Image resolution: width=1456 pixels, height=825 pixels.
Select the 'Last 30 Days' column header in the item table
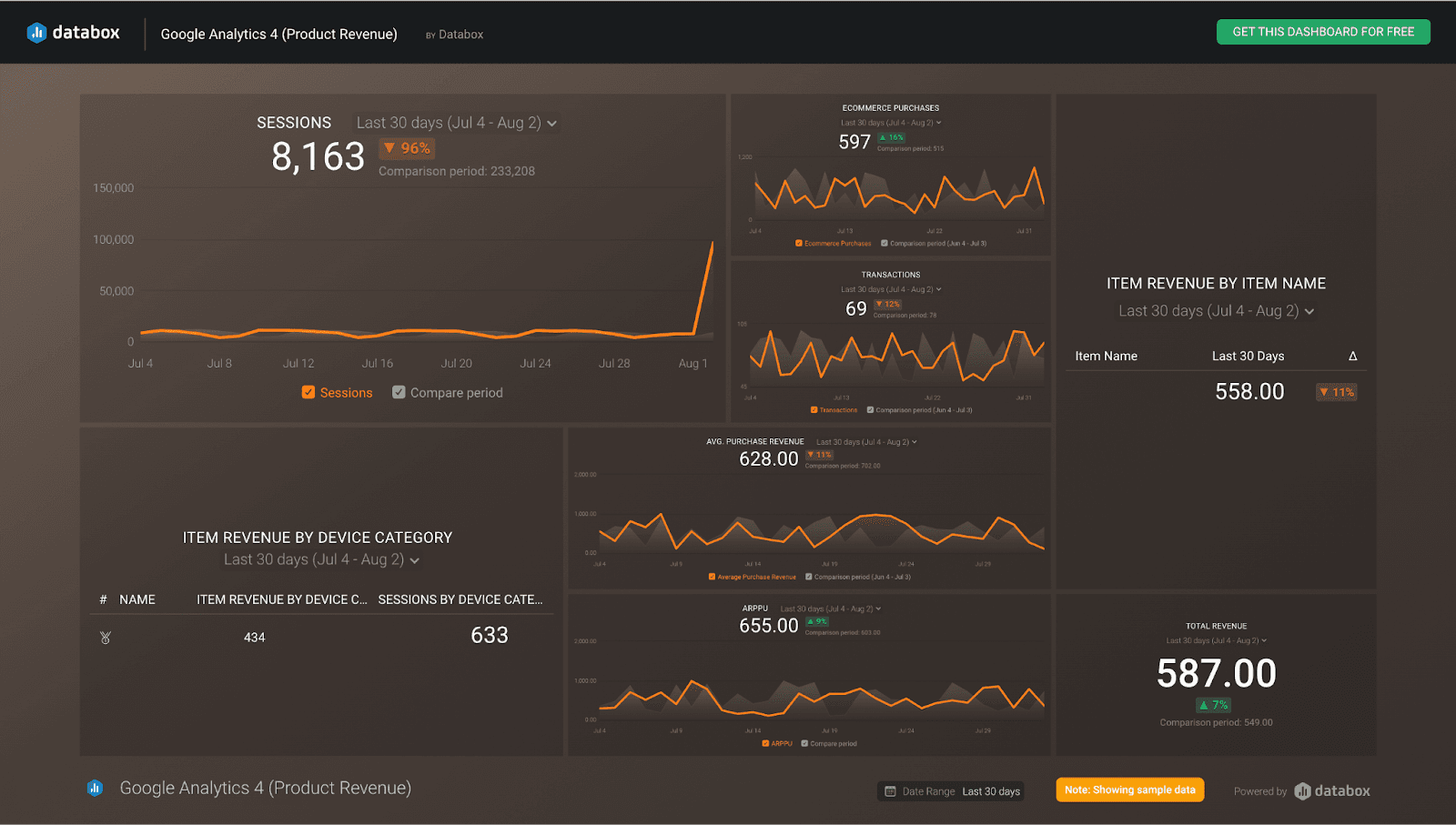[1248, 356]
